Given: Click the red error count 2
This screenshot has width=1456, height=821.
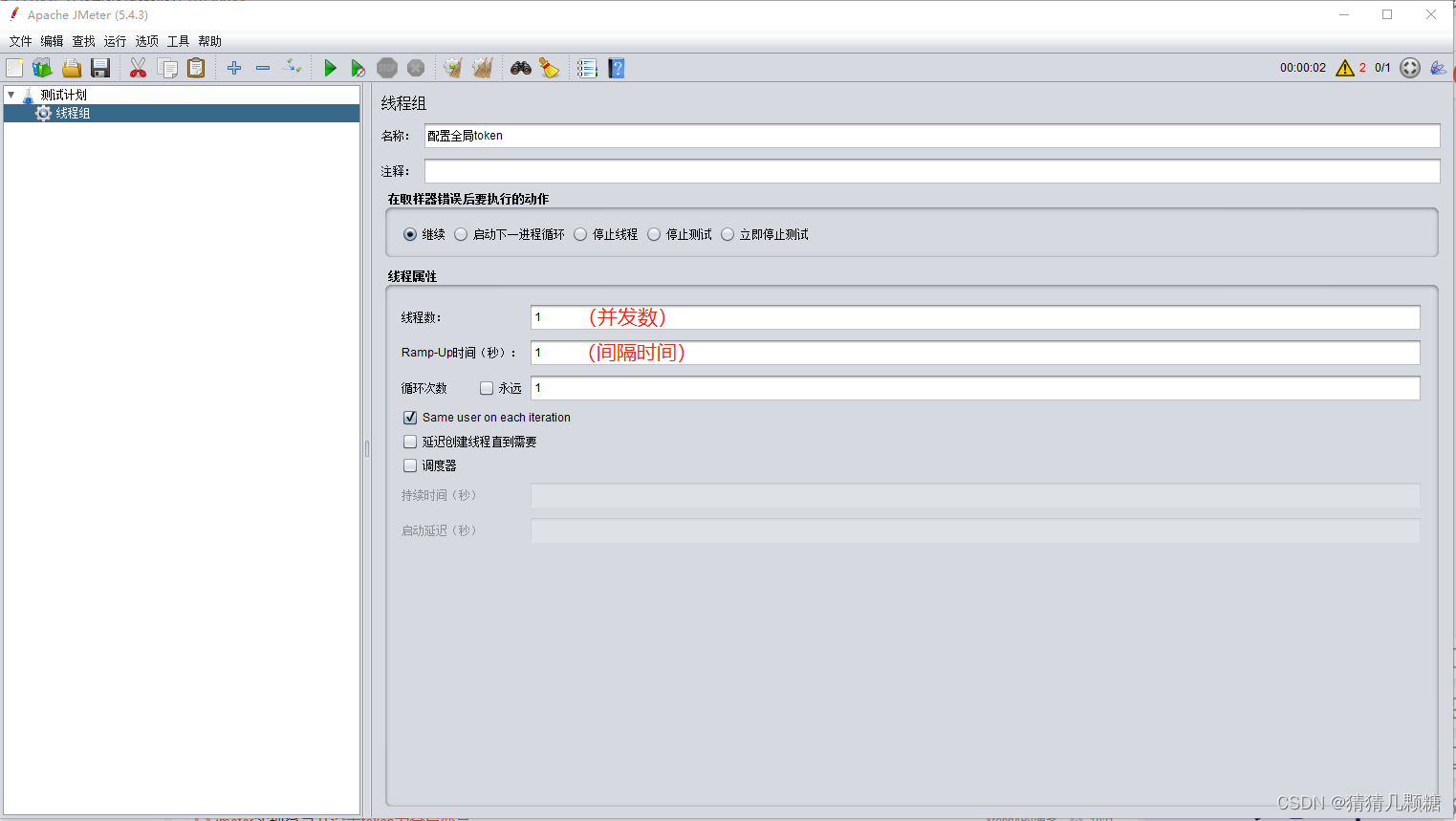Looking at the screenshot, I should (x=1362, y=68).
